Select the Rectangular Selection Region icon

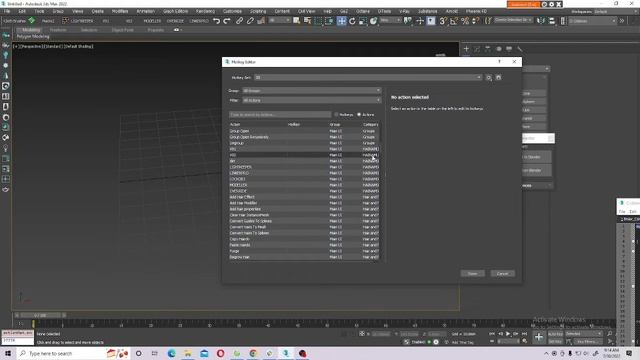click(318, 21)
